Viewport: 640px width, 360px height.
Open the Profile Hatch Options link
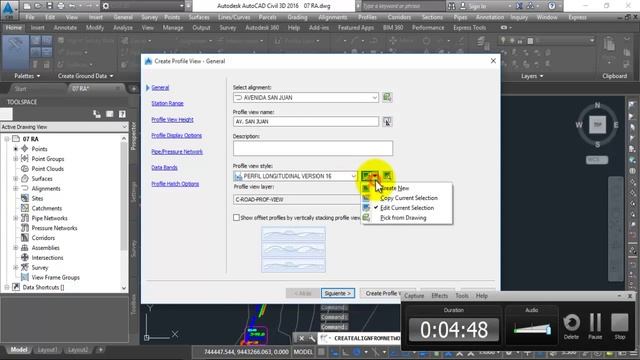click(x=175, y=184)
